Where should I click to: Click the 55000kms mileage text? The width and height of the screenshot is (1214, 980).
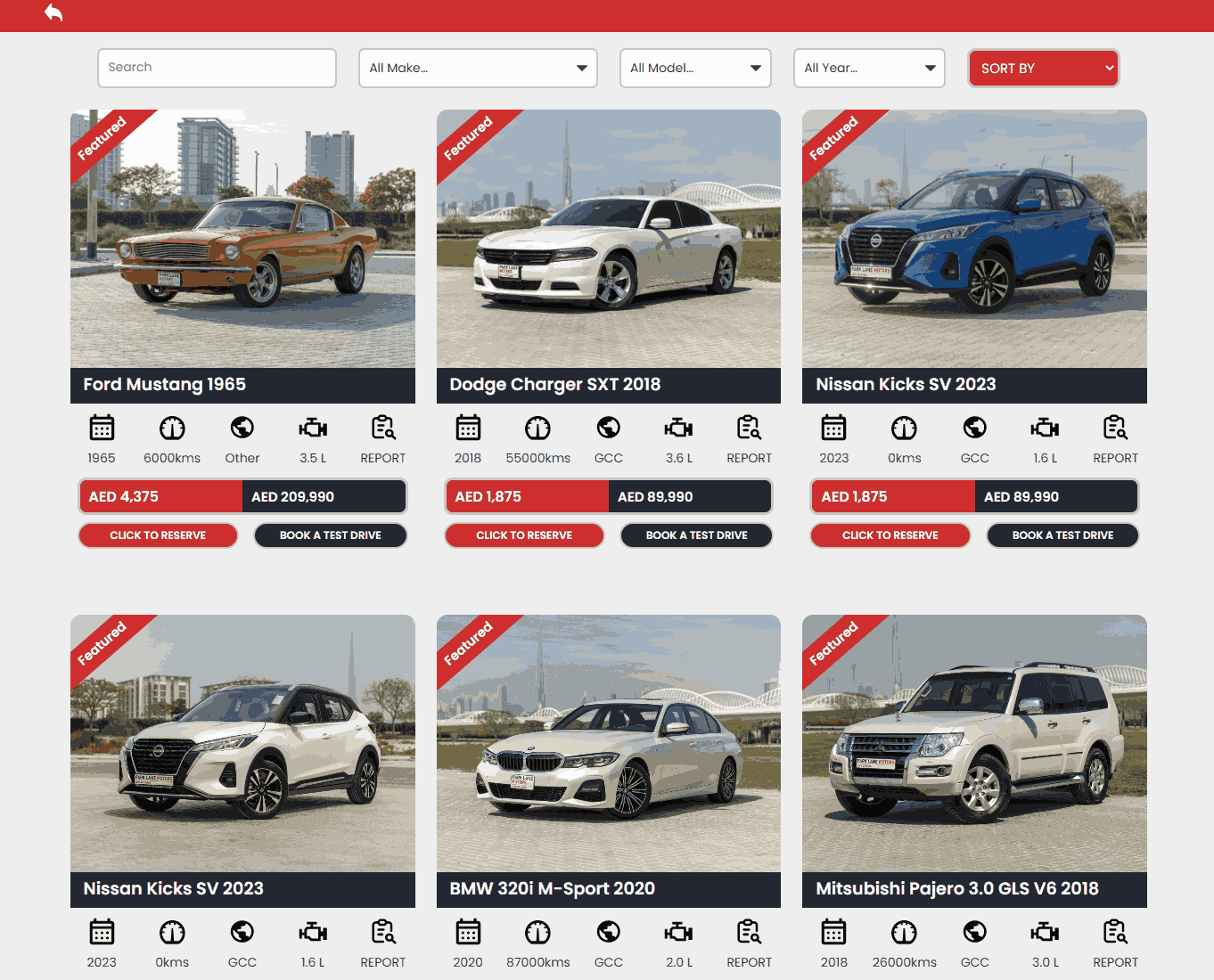[x=538, y=458]
